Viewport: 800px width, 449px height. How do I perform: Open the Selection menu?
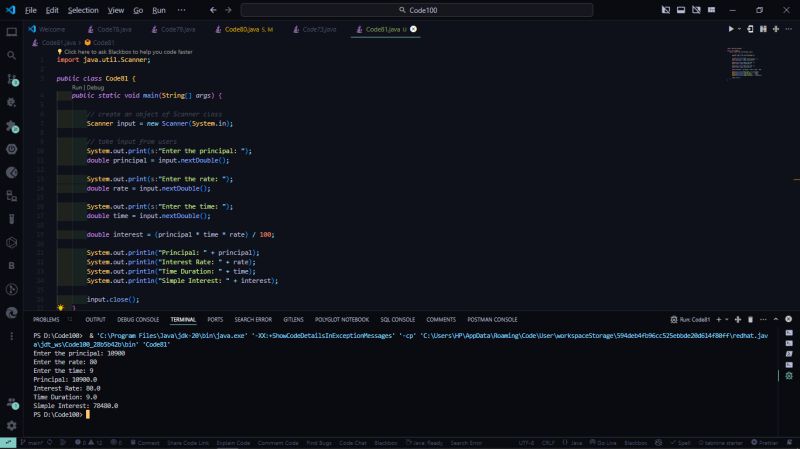(x=83, y=10)
